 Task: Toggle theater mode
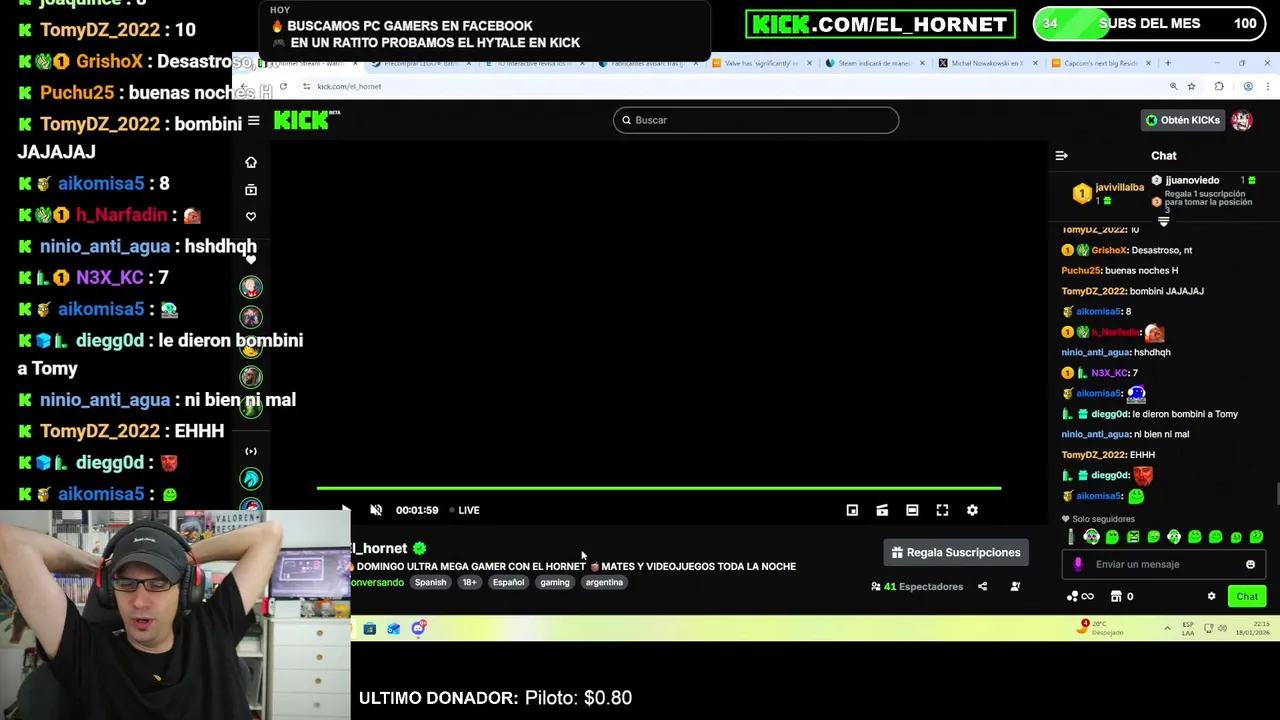point(912,510)
